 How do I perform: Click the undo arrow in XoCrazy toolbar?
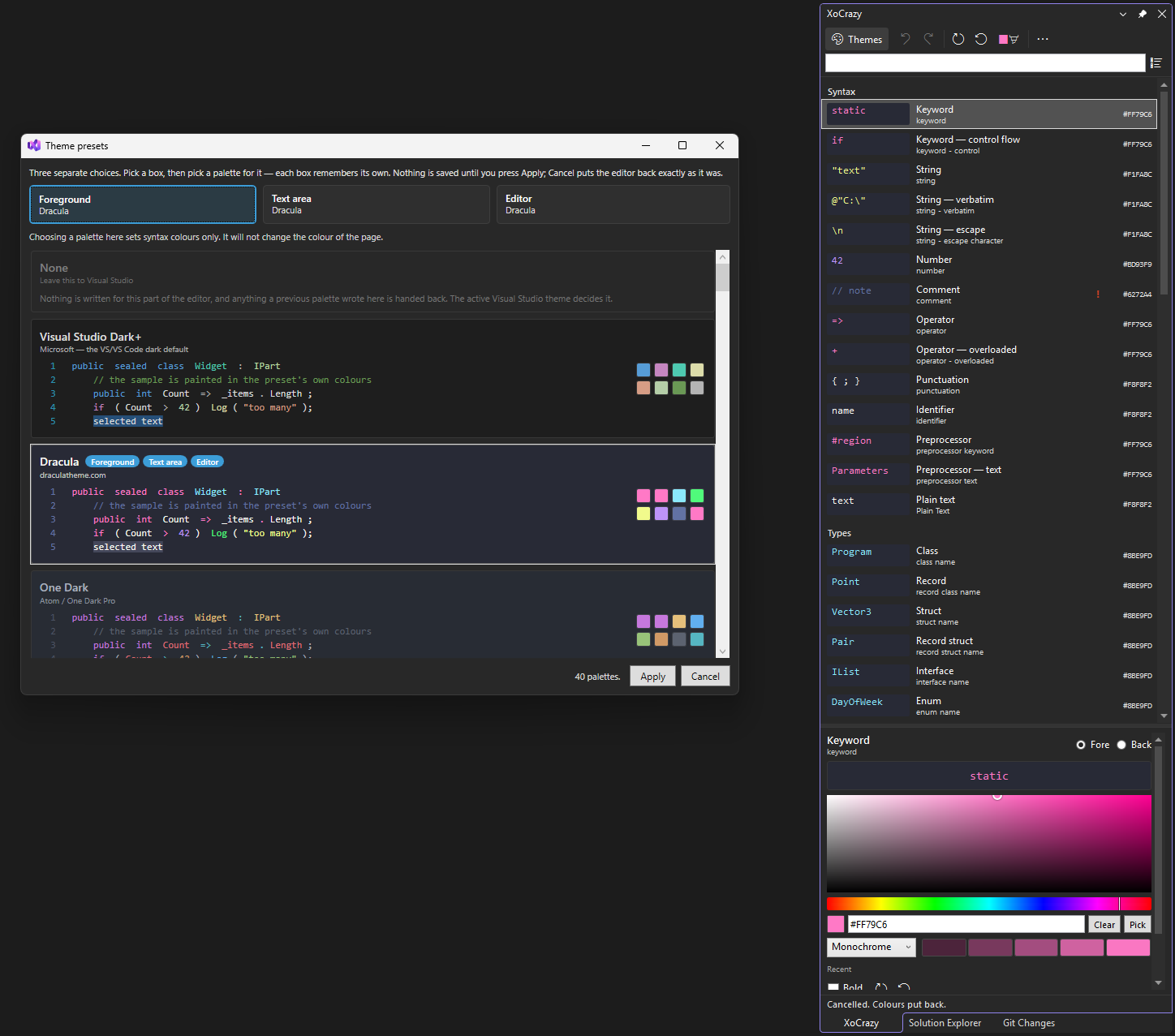[906, 39]
